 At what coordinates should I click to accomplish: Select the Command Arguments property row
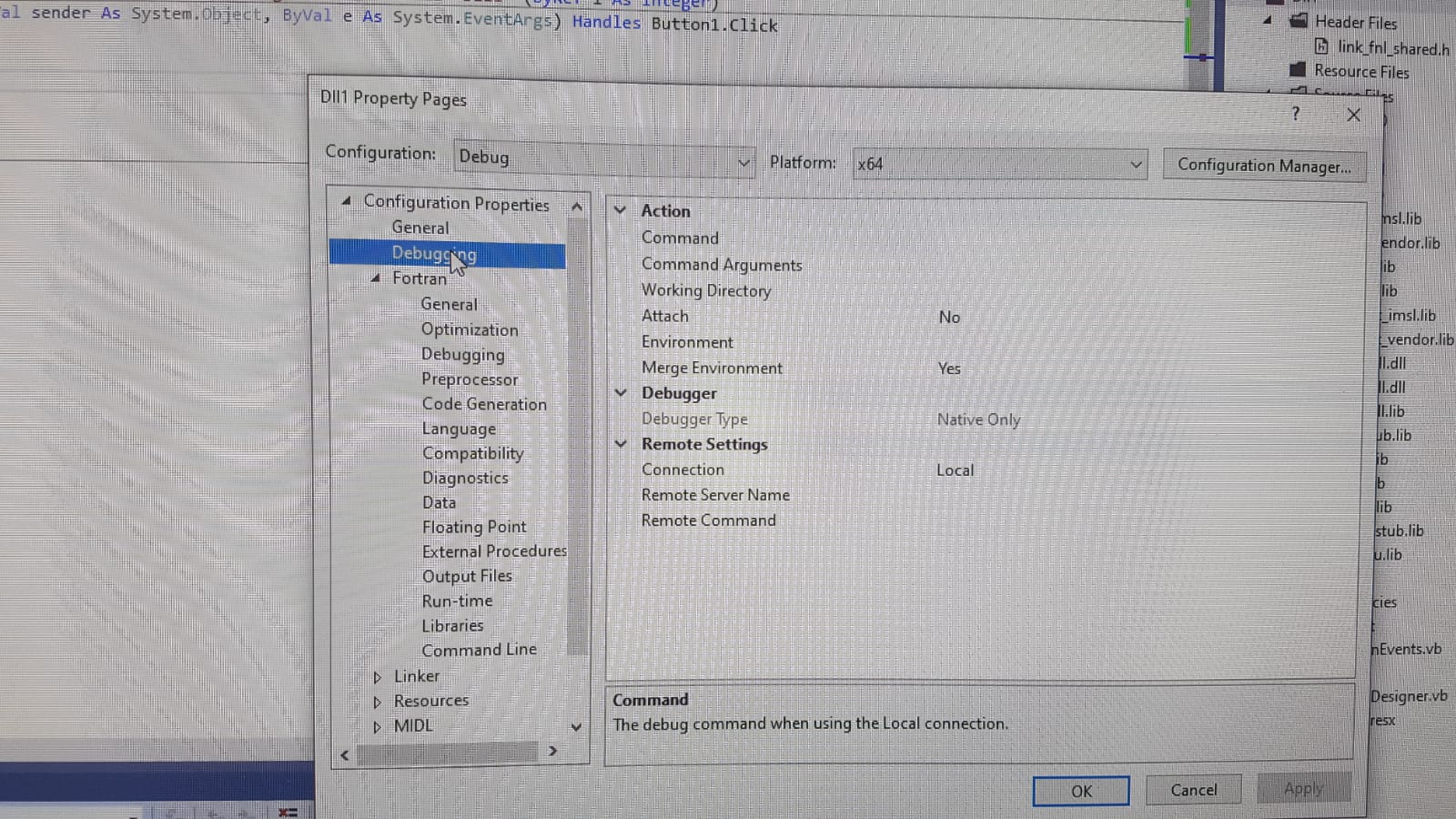pos(721,265)
